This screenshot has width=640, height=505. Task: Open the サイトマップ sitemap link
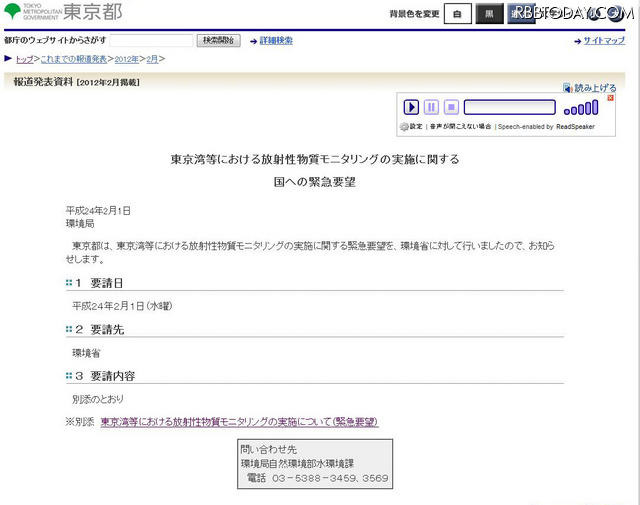pyautogui.click(x=604, y=41)
